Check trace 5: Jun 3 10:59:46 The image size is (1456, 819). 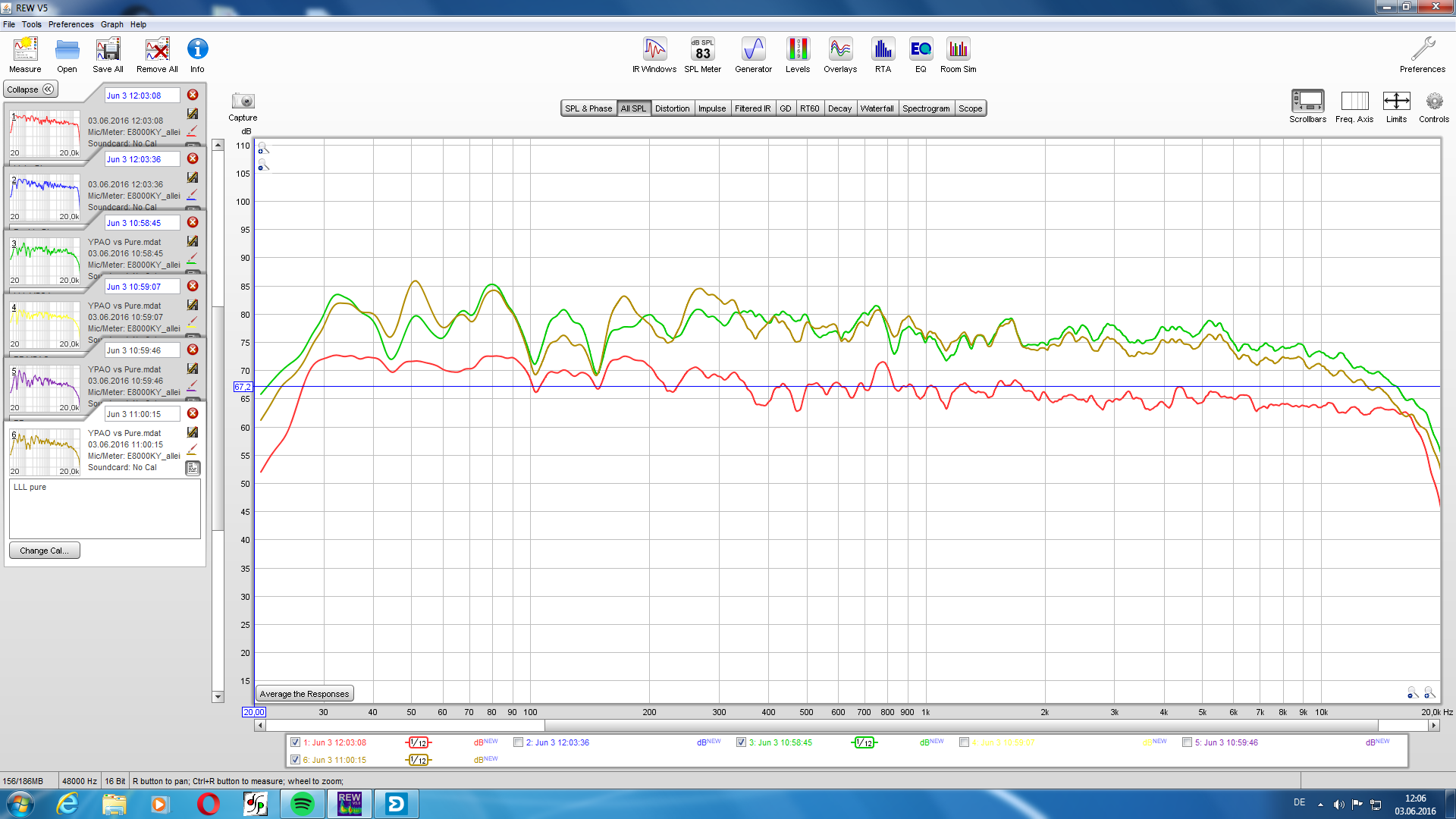tap(1188, 742)
